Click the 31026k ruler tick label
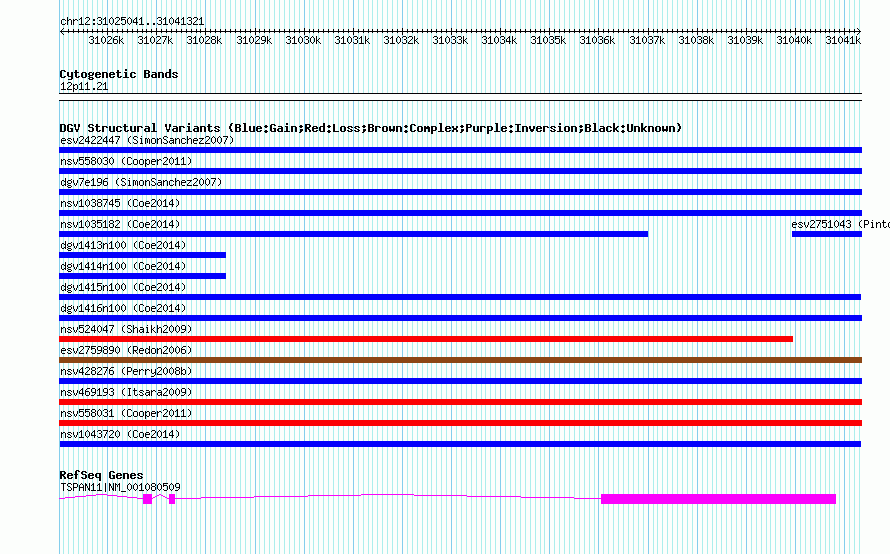 coord(106,40)
